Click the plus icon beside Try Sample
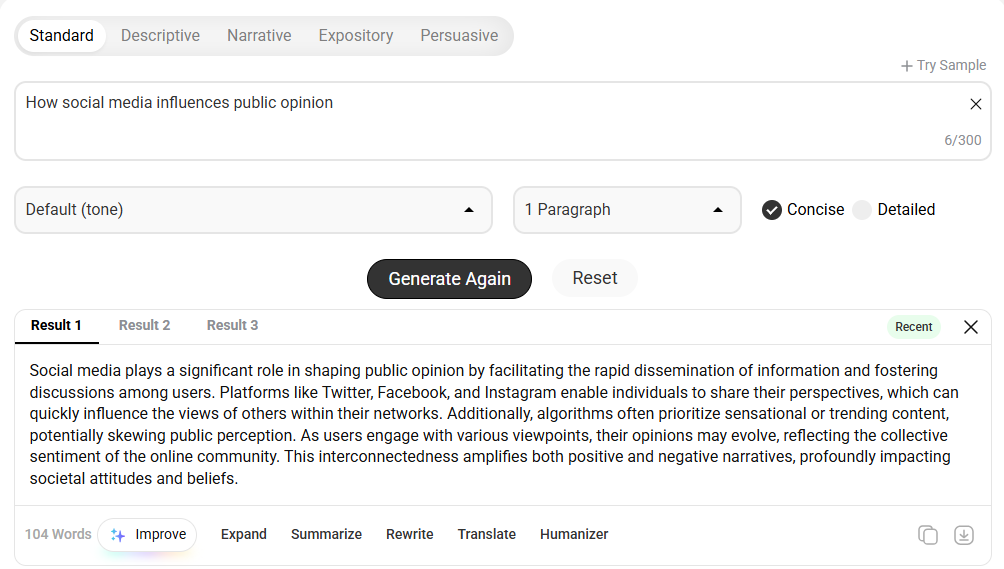This screenshot has height=569, width=1004. (x=906, y=66)
